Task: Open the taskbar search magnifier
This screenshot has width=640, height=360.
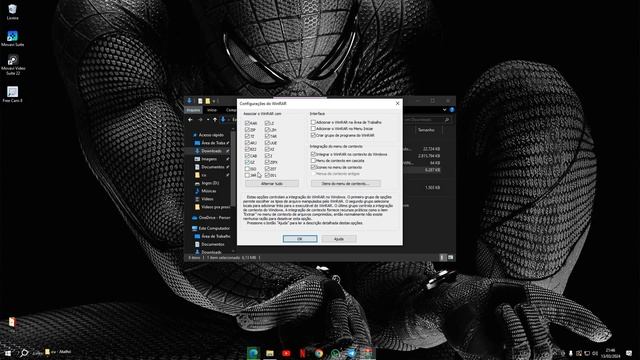Action: point(24,353)
